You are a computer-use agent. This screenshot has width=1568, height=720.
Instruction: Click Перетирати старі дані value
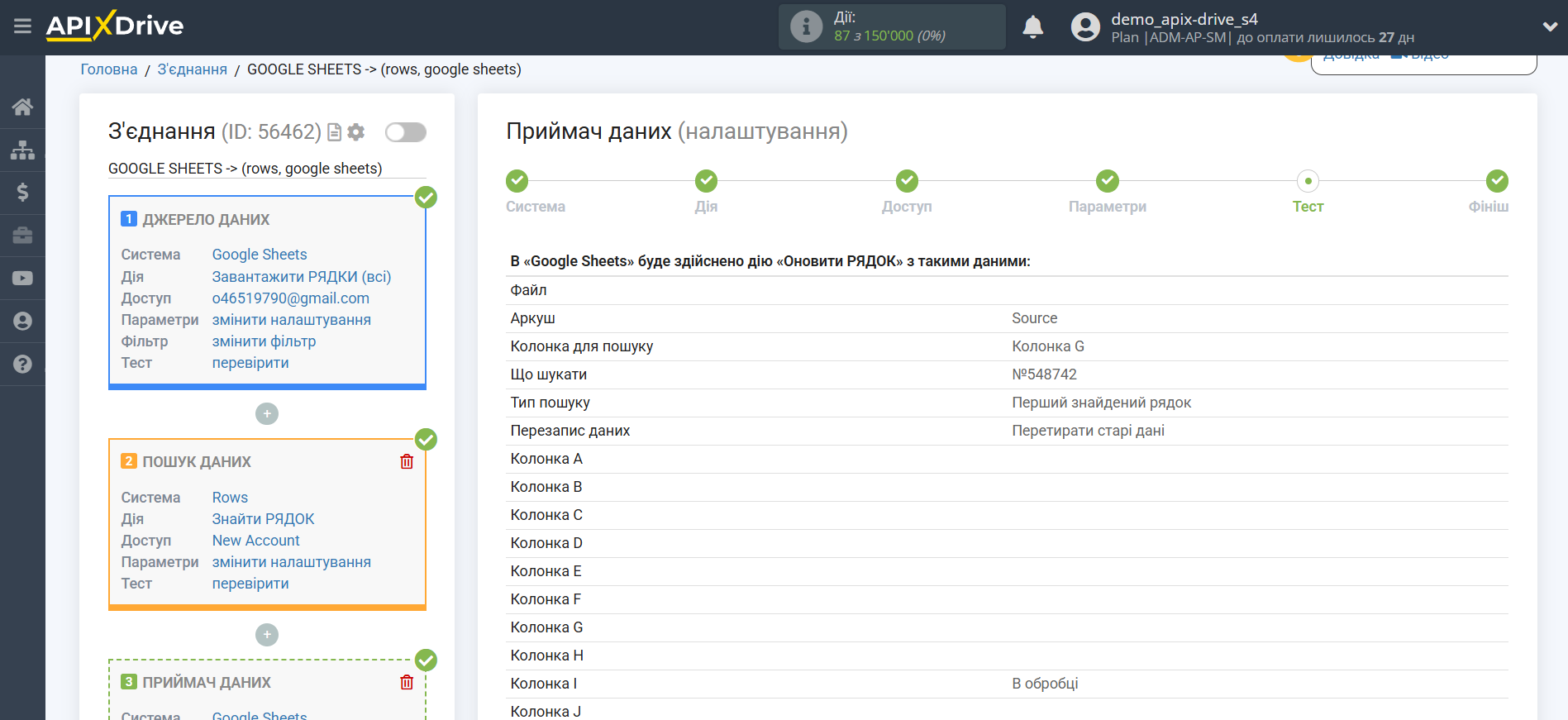pyautogui.click(x=1088, y=431)
